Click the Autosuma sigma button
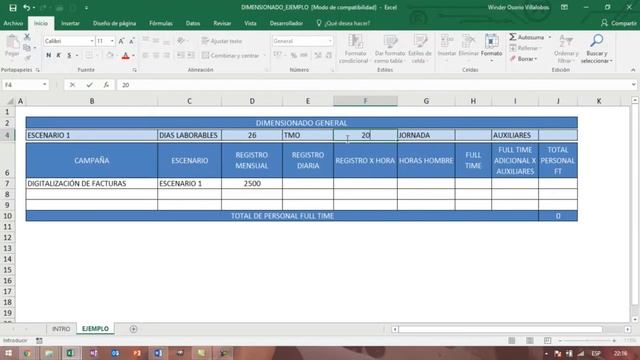640x360 pixels. click(526, 37)
